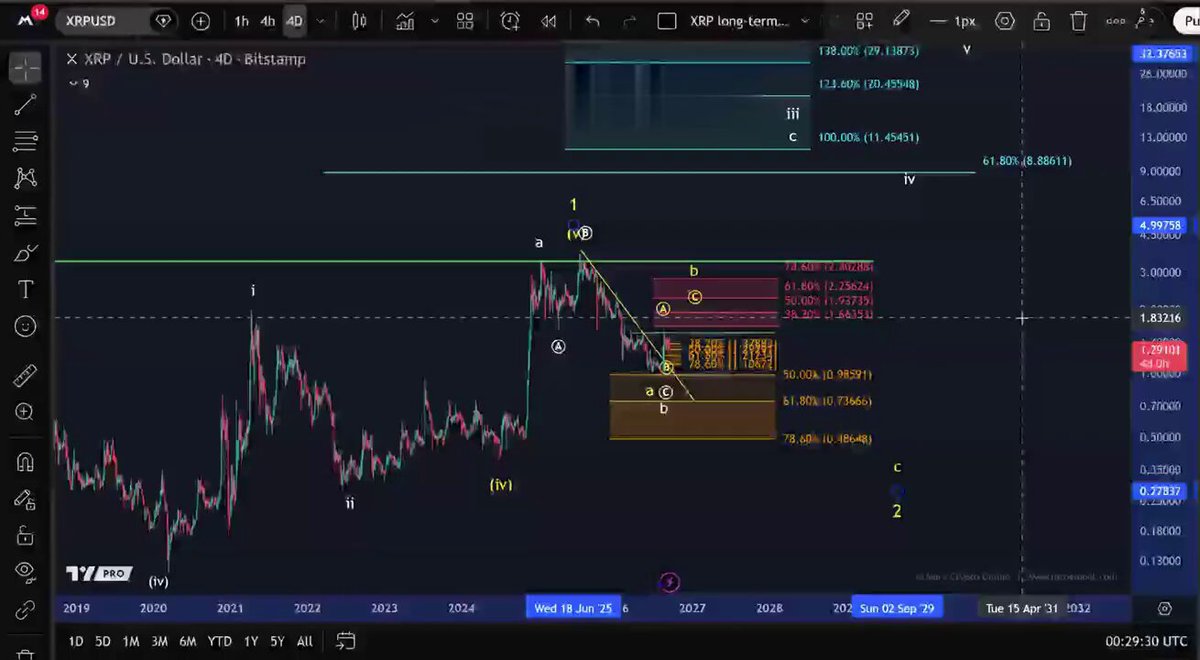The image size is (1200, 660).
Task: Select the 4D interval
Action: [294, 21]
